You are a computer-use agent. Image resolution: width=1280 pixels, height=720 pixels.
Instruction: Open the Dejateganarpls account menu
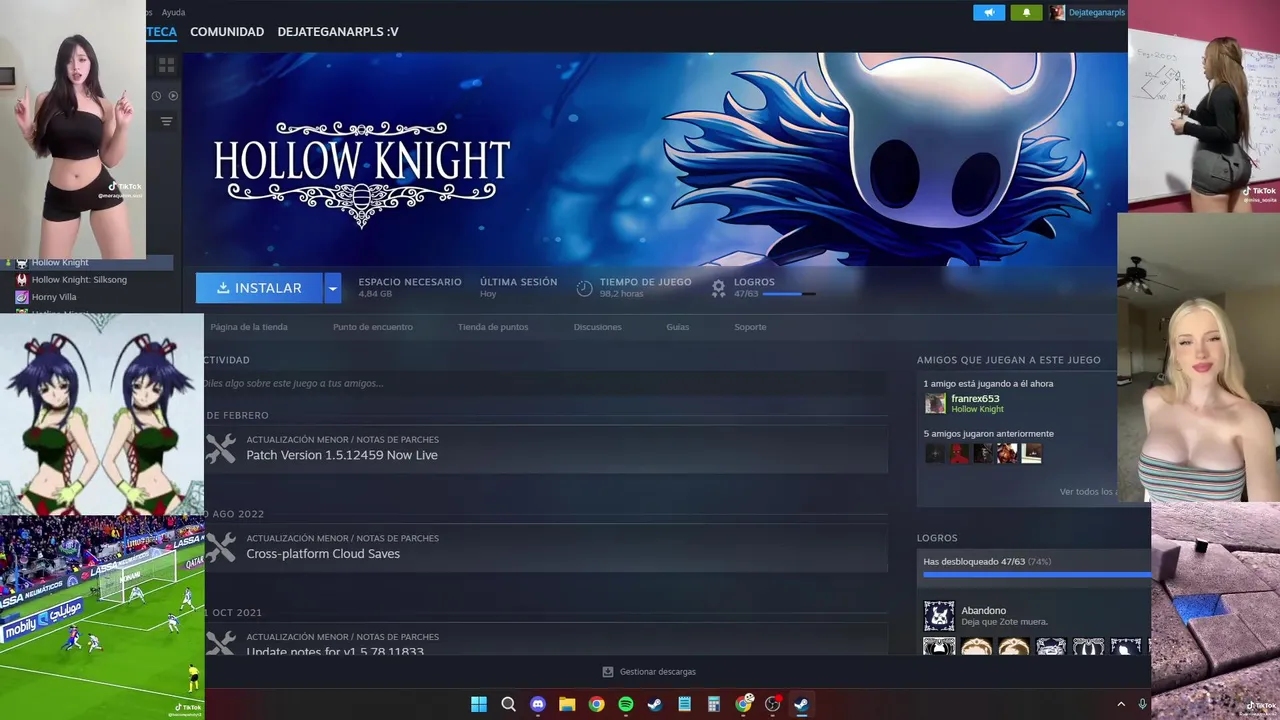coord(1097,12)
